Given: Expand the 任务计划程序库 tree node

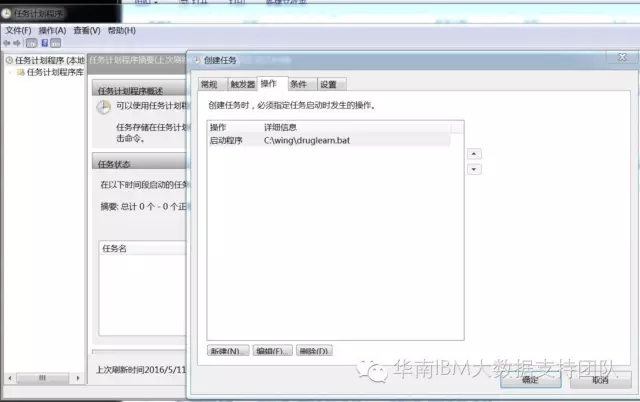Looking at the screenshot, I should (10, 72).
